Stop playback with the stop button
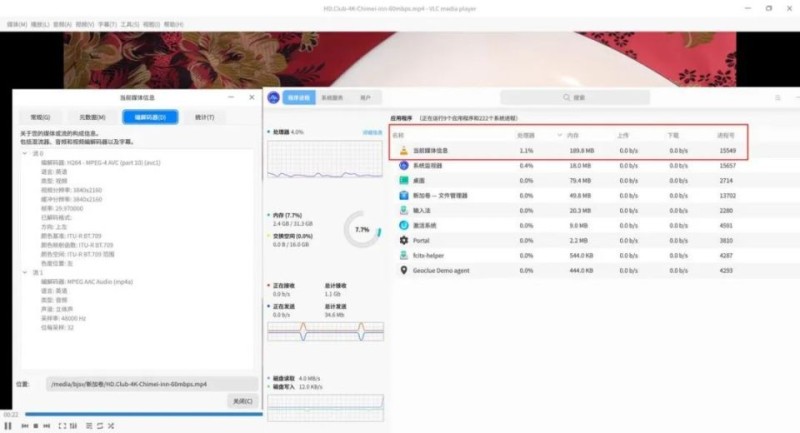The image size is (800, 433). tap(35, 426)
